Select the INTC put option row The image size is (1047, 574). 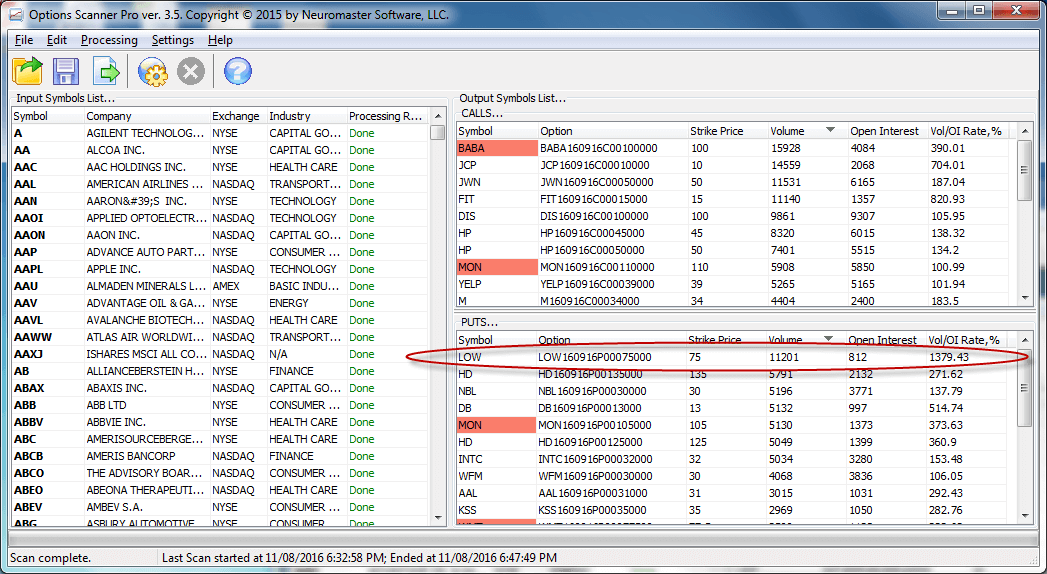point(731,459)
